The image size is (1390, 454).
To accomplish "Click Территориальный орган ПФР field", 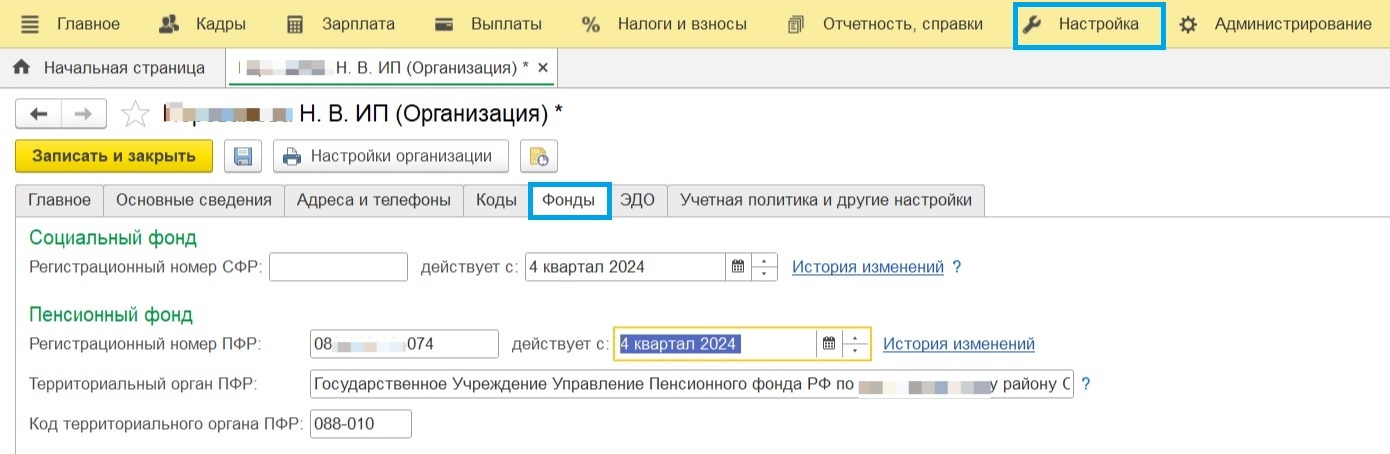I will point(692,384).
